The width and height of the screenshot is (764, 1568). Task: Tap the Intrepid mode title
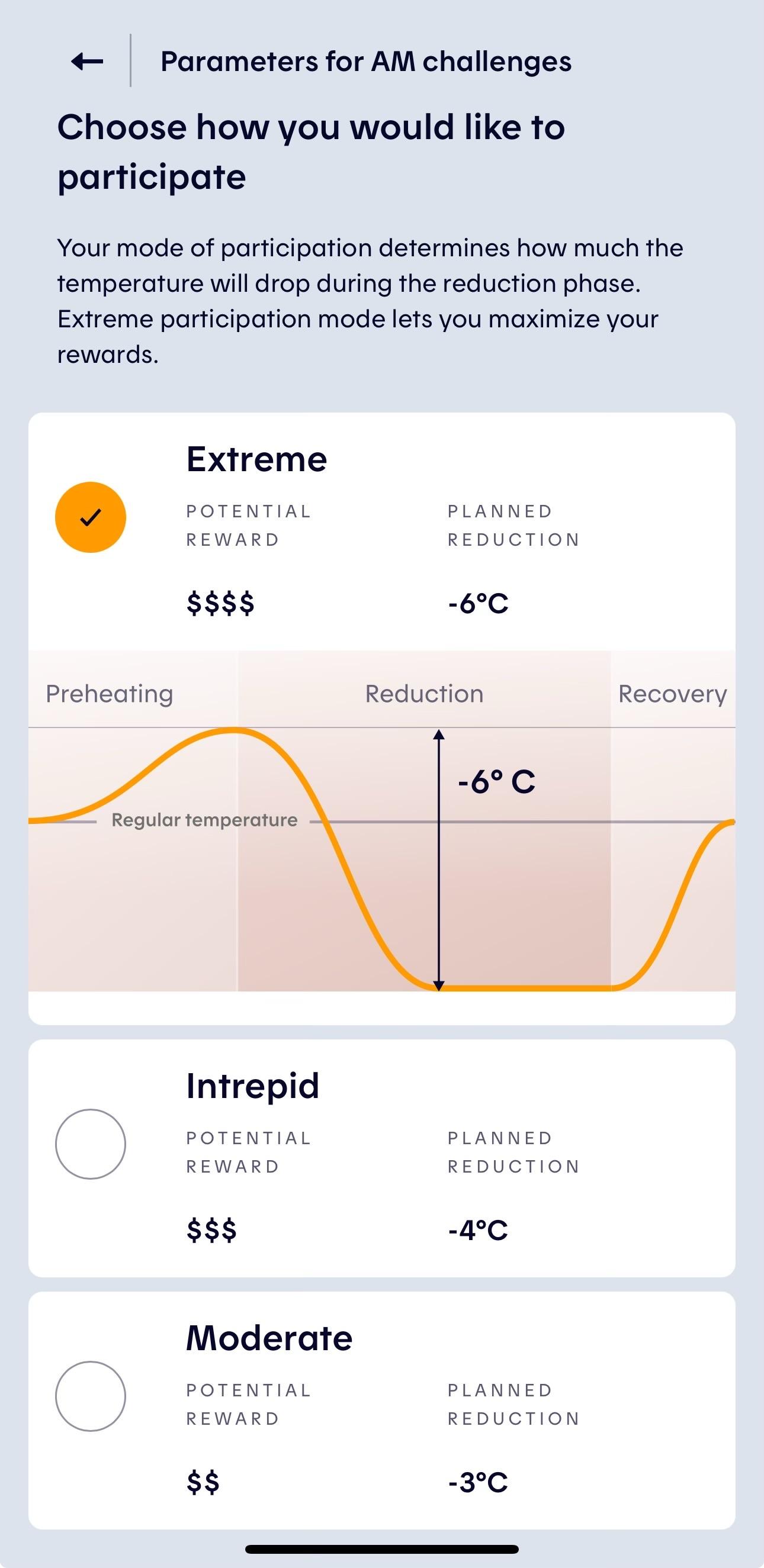(x=253, y=1086)
